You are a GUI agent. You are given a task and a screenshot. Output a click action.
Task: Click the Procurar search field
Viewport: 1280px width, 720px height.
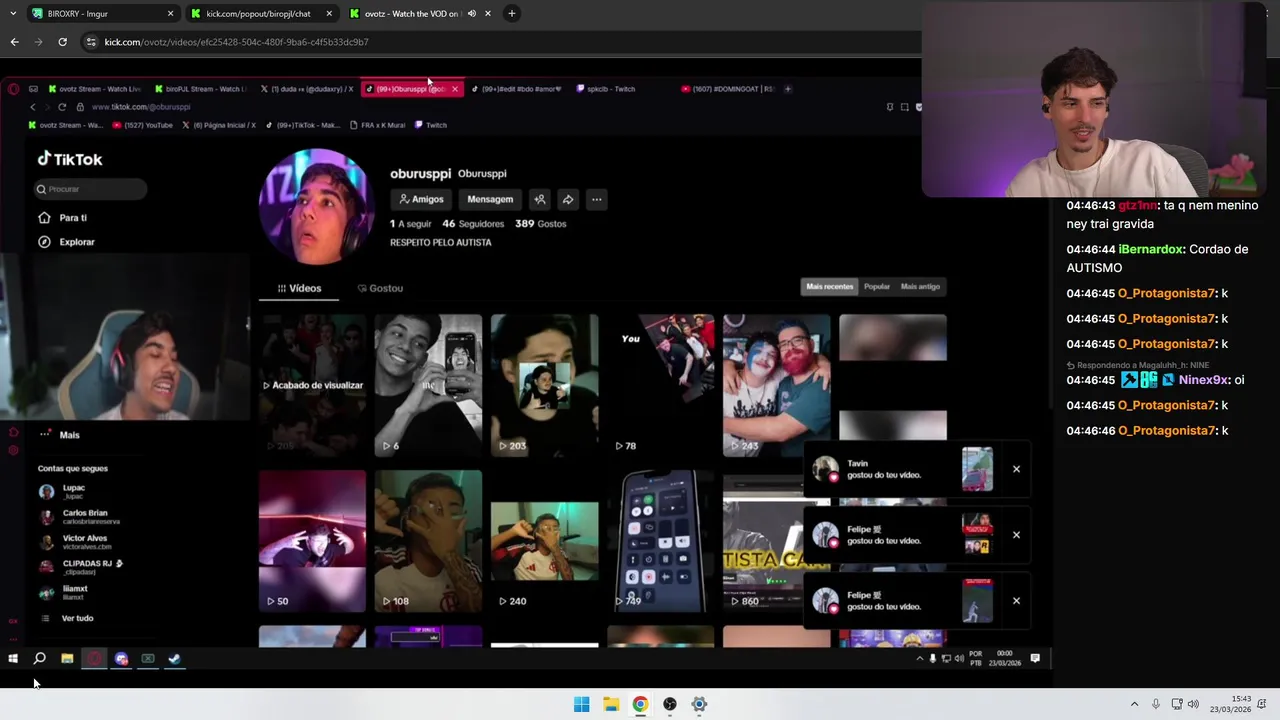[90, 189]
